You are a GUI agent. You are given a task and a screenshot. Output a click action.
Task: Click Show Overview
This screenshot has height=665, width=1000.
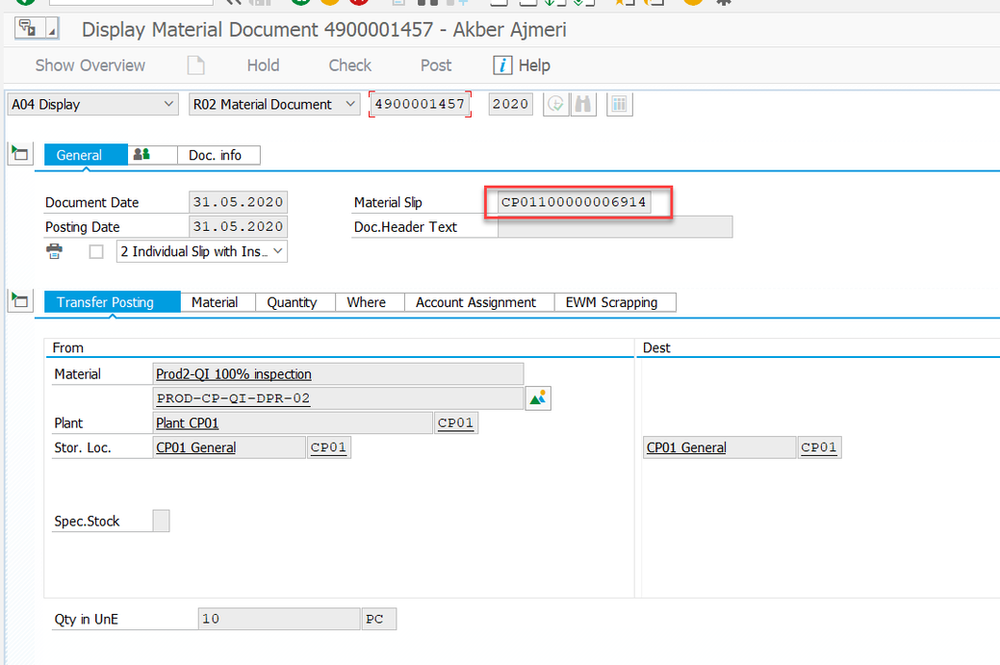coord(90,65)
